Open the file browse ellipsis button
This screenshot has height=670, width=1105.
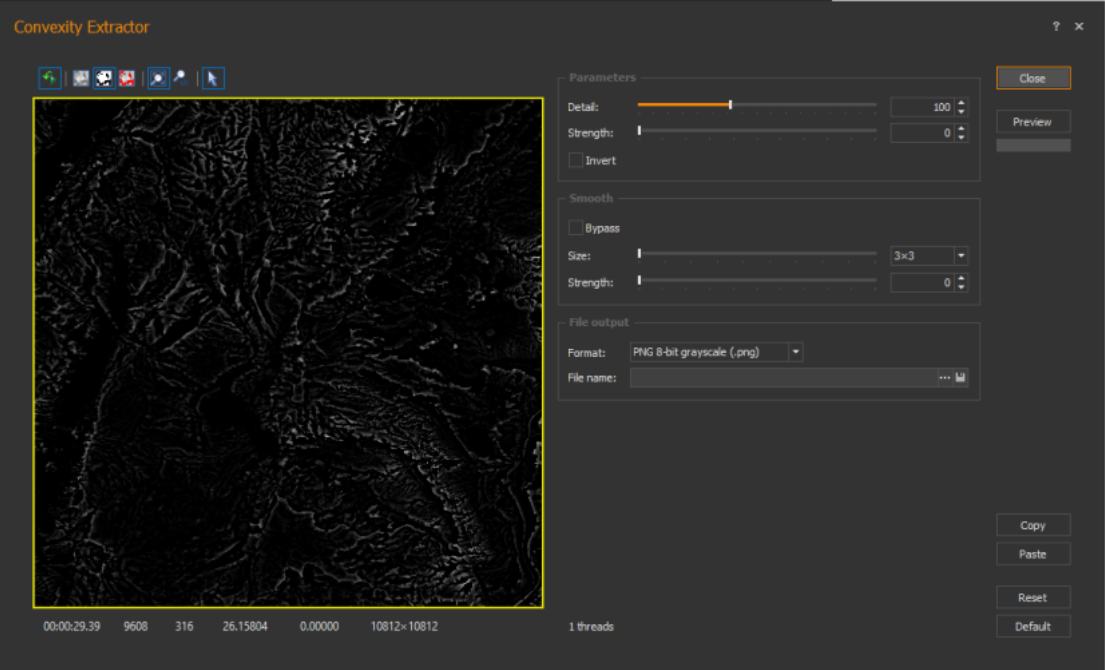pos(944,378)
